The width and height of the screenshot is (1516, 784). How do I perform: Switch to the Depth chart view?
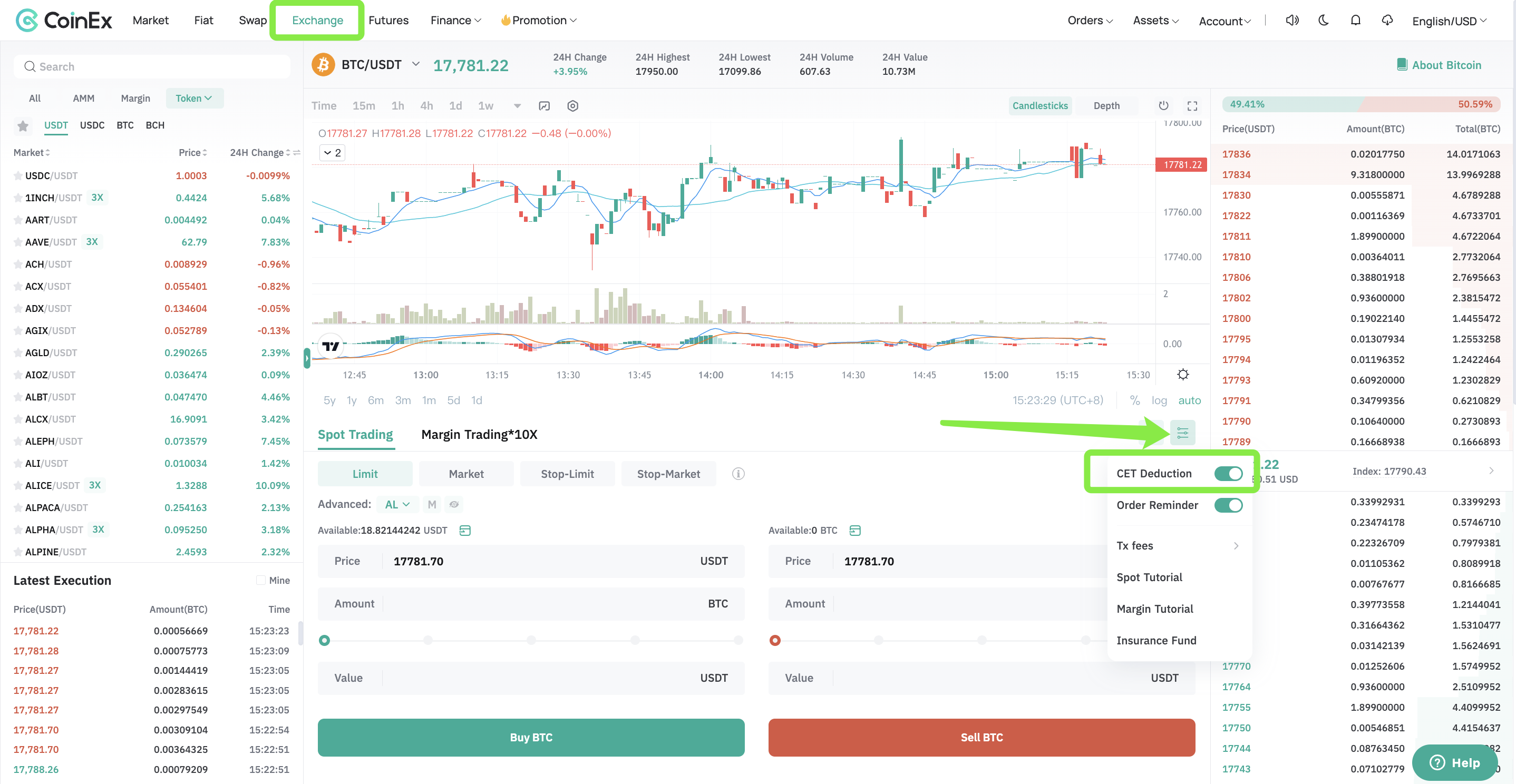1106,106
